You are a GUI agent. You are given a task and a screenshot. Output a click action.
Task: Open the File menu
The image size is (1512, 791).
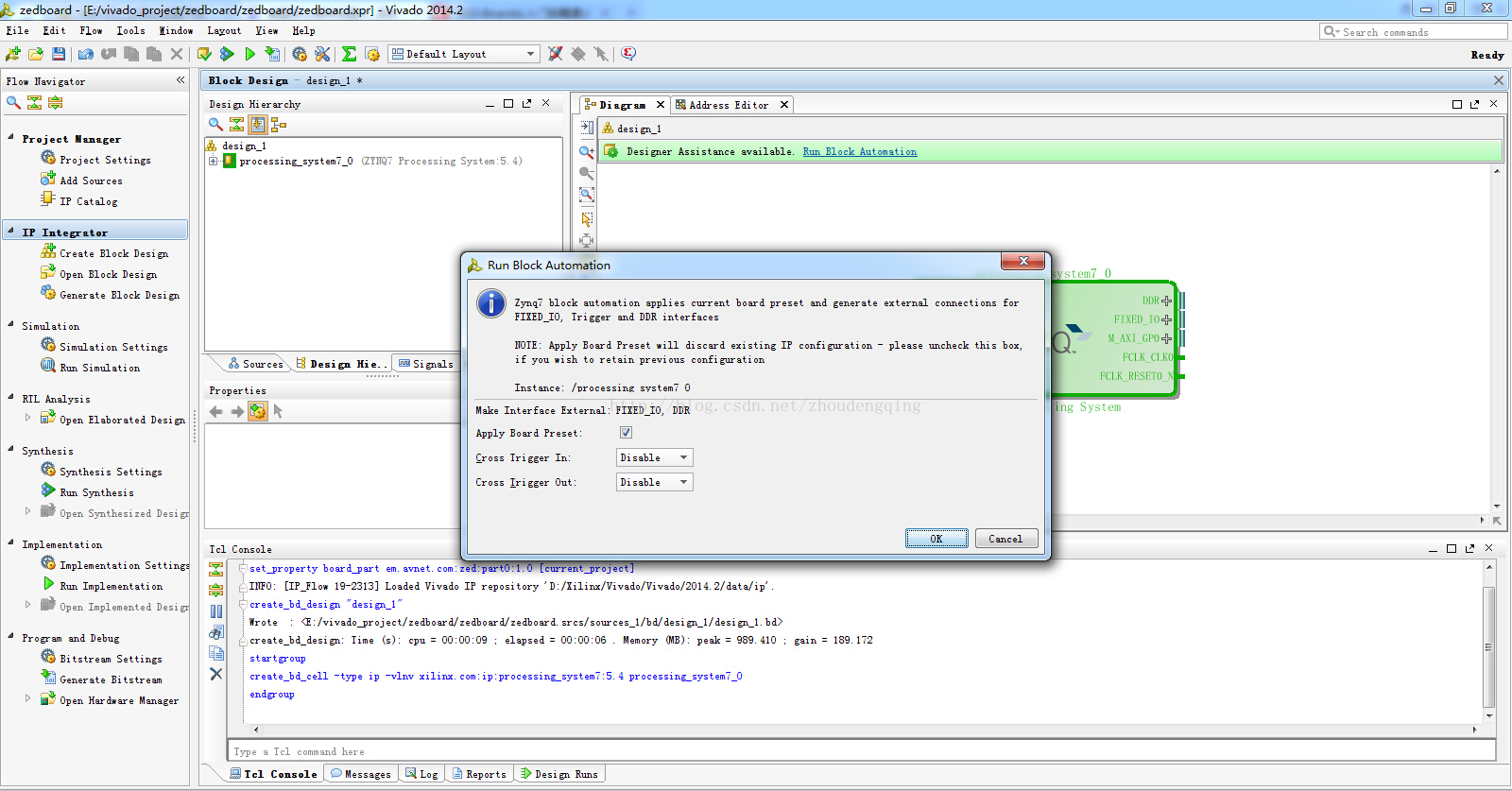[x=17, y=30]
